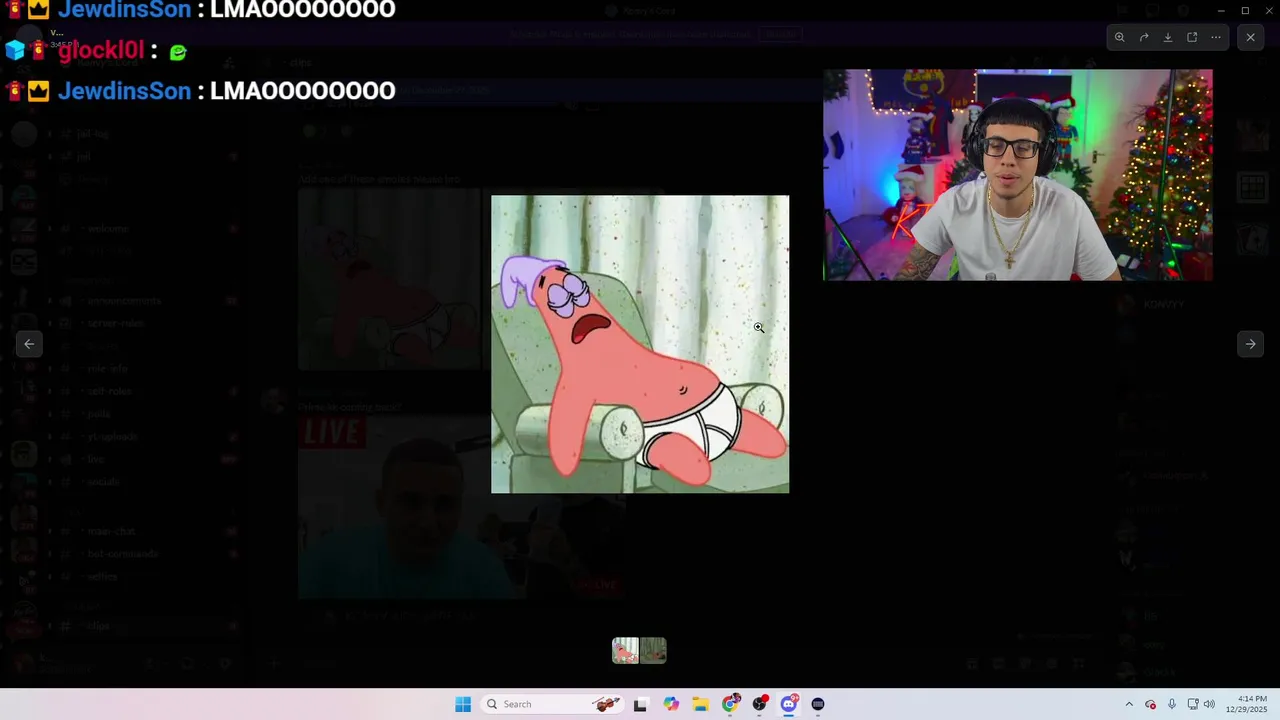Viewport: 1280px width, 720px height.
Task: Click the enlarged Patrick image
Action: 640,344
